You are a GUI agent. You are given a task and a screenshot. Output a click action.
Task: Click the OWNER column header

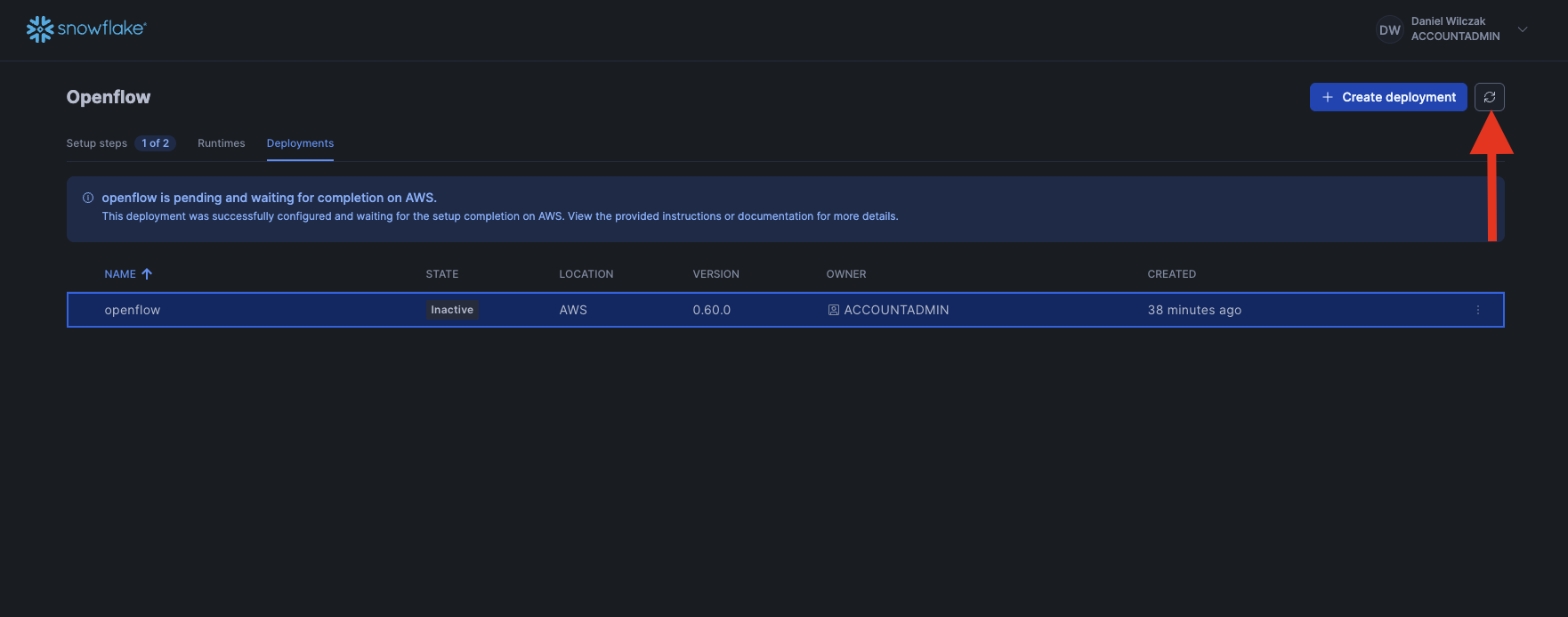click(x=845, y=274)
